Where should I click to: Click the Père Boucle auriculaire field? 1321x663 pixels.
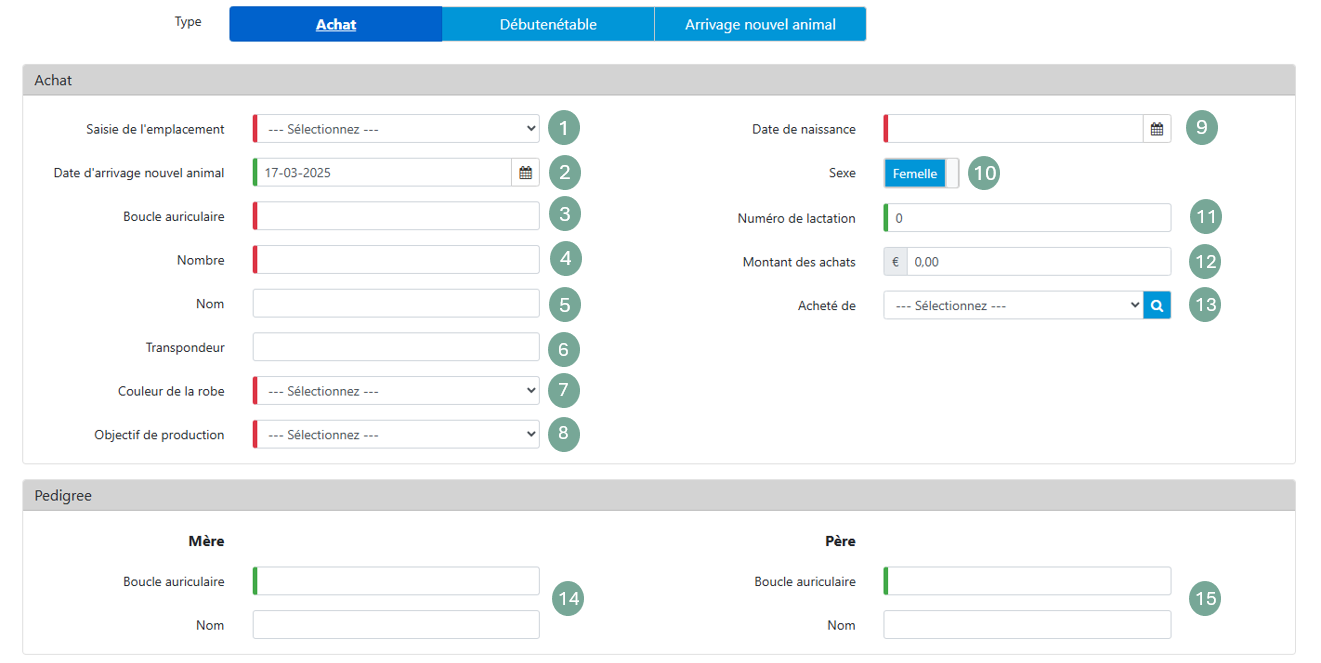coord(1027,581)
